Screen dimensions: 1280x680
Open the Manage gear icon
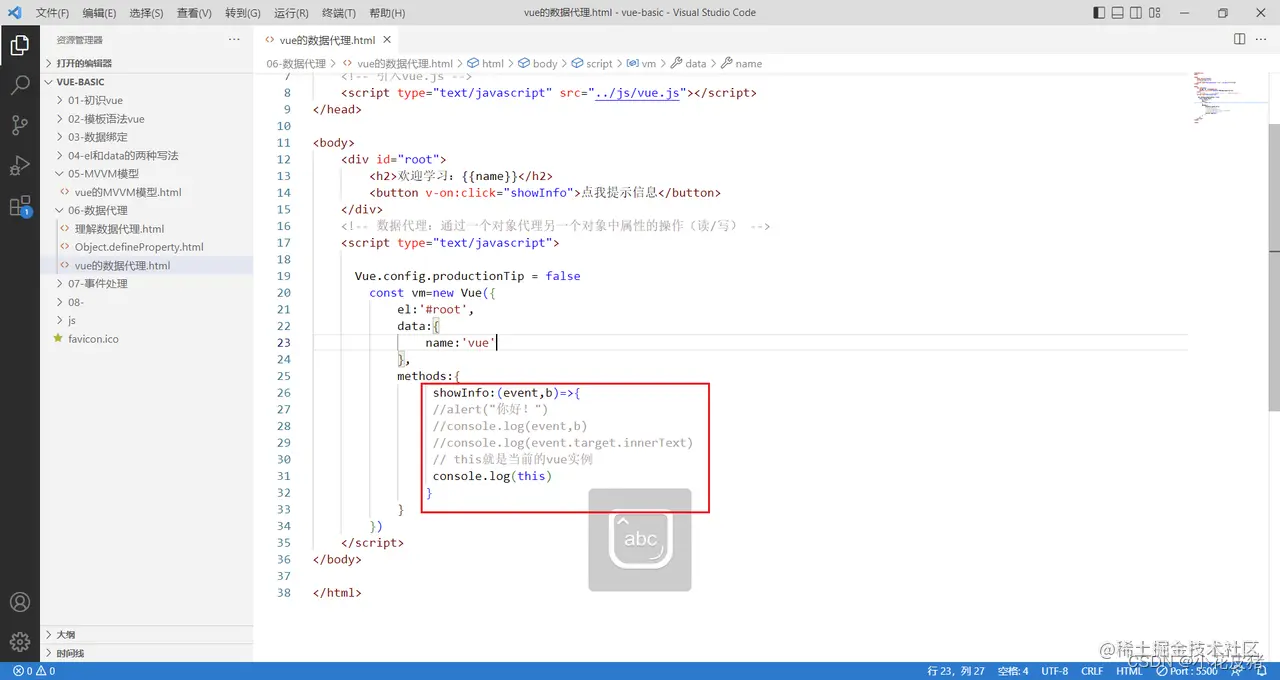(x=19, y=642)
